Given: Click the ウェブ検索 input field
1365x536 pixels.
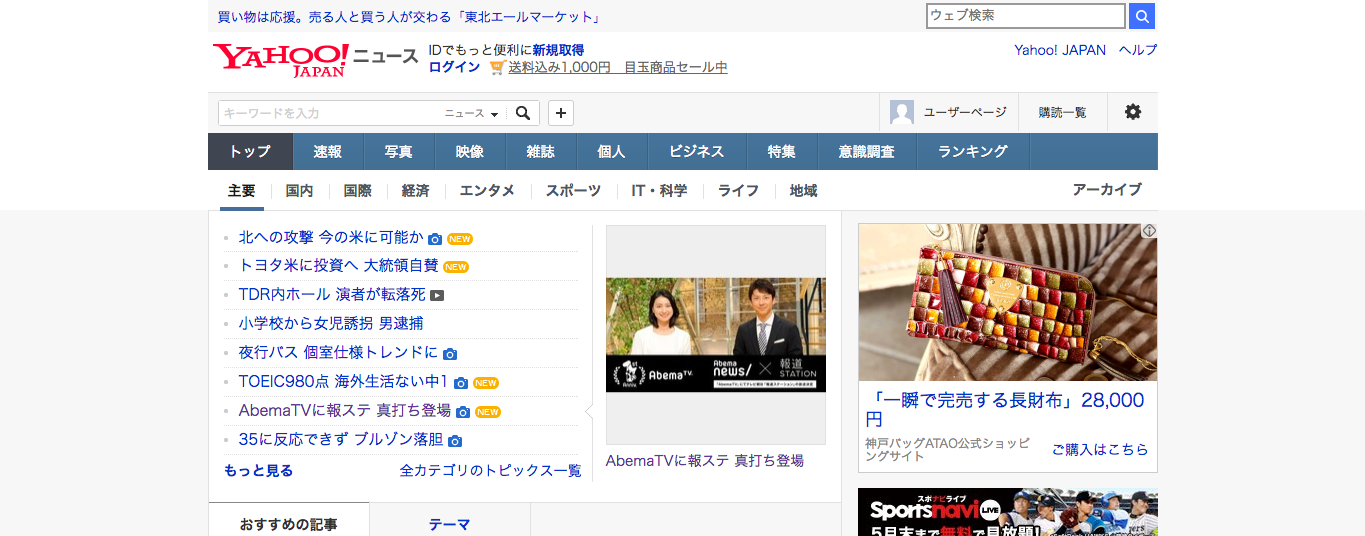Looking at the screenshot, I should [x=1025, y=16].
